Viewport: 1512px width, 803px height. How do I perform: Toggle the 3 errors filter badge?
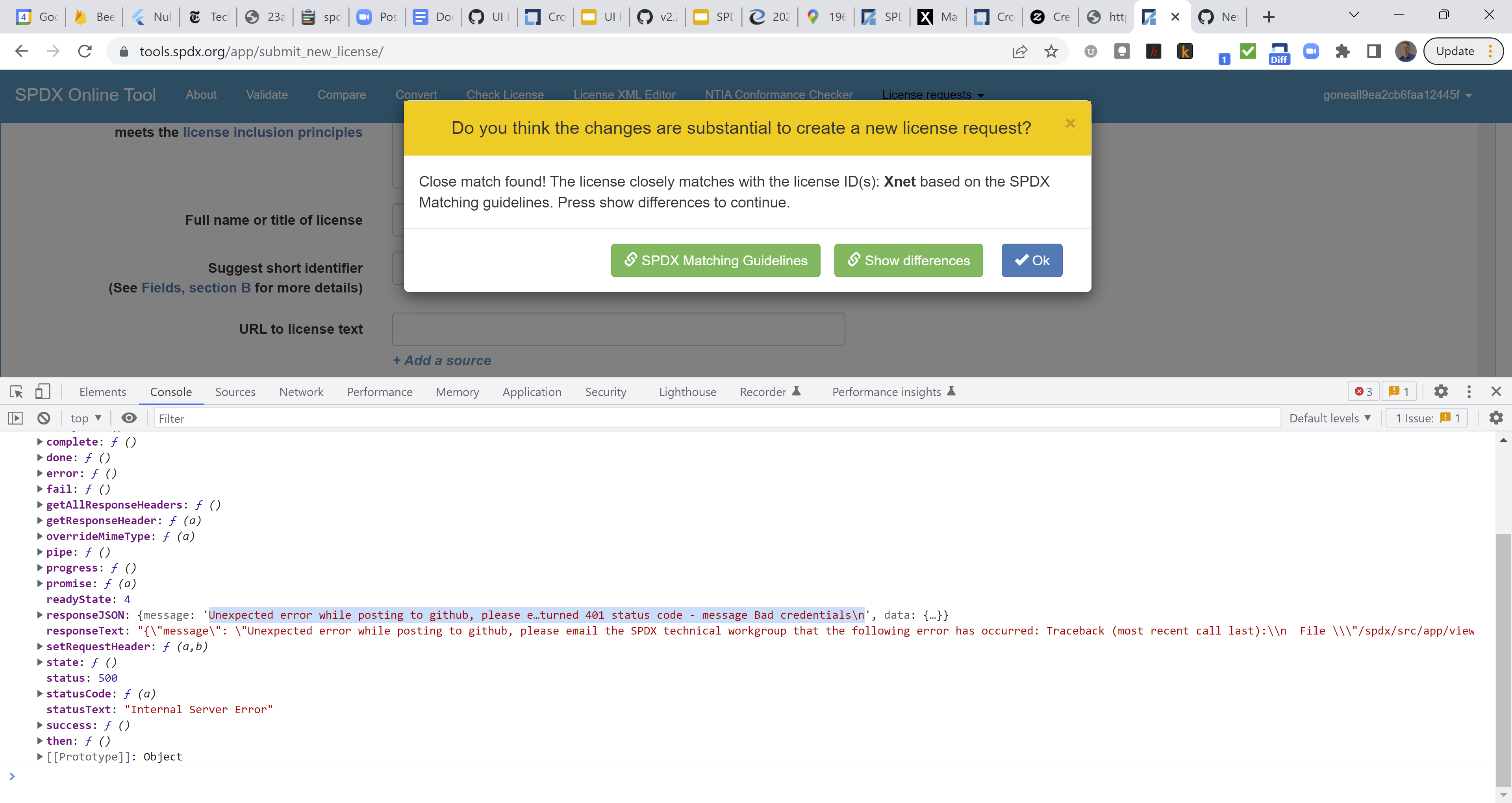1363,392
